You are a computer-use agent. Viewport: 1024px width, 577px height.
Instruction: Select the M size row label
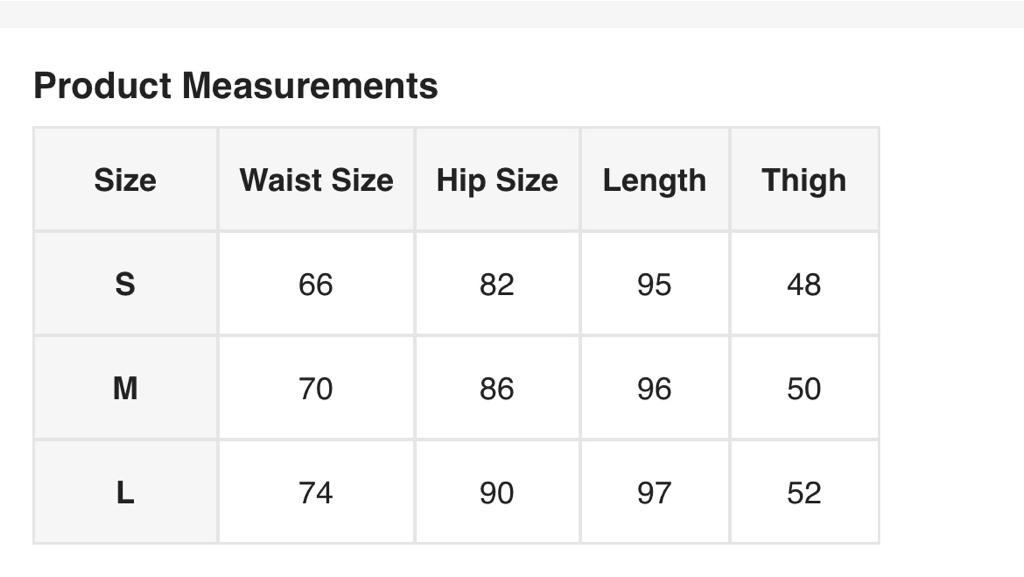tap(125, 388)
